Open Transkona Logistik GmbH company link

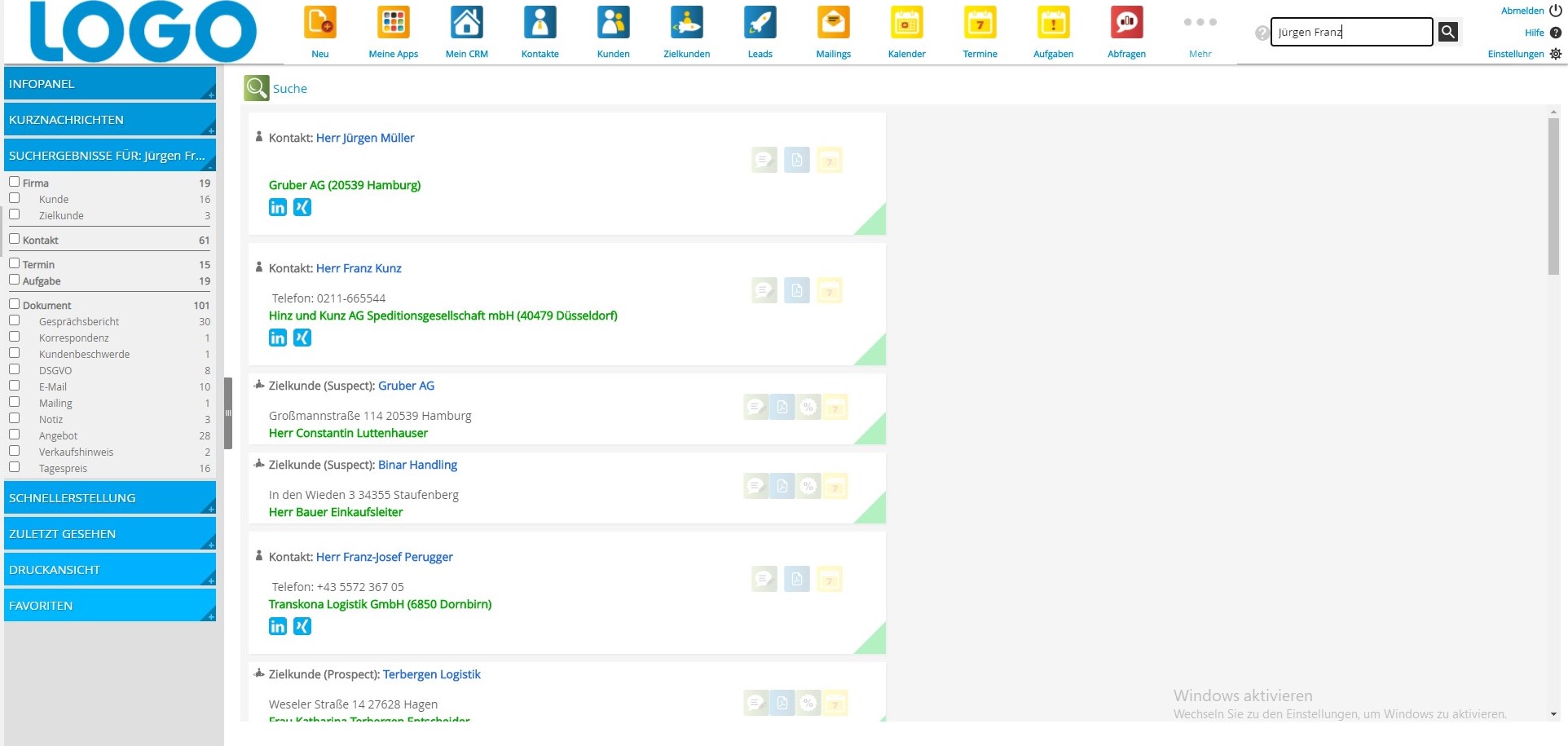click(380, 604)
